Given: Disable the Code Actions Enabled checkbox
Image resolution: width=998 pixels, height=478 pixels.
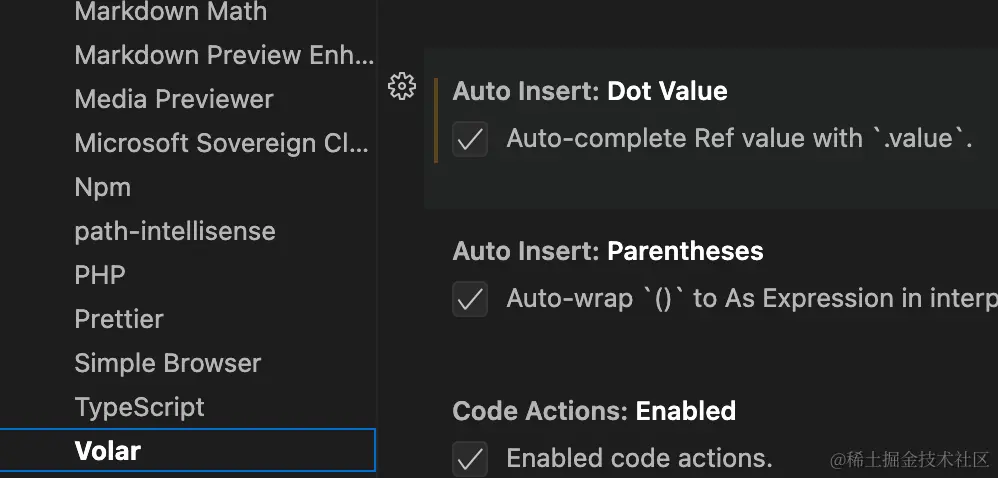Looking at the screenshot, I should point(470,459).
